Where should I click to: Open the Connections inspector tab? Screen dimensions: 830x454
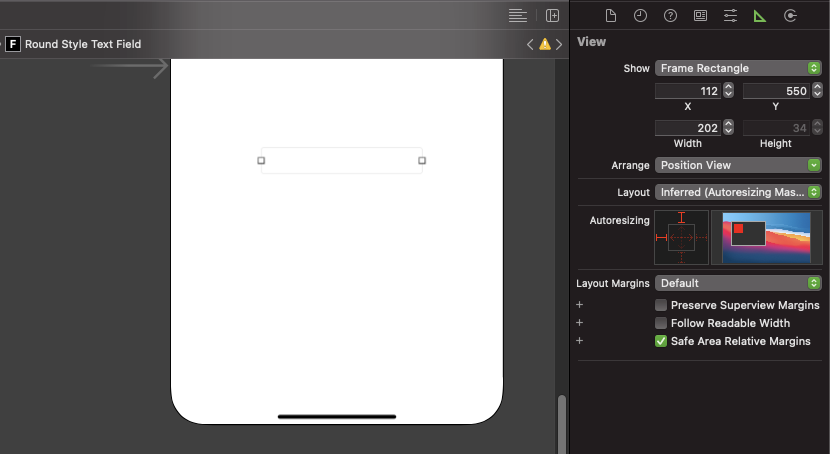(x=790, y=16)
